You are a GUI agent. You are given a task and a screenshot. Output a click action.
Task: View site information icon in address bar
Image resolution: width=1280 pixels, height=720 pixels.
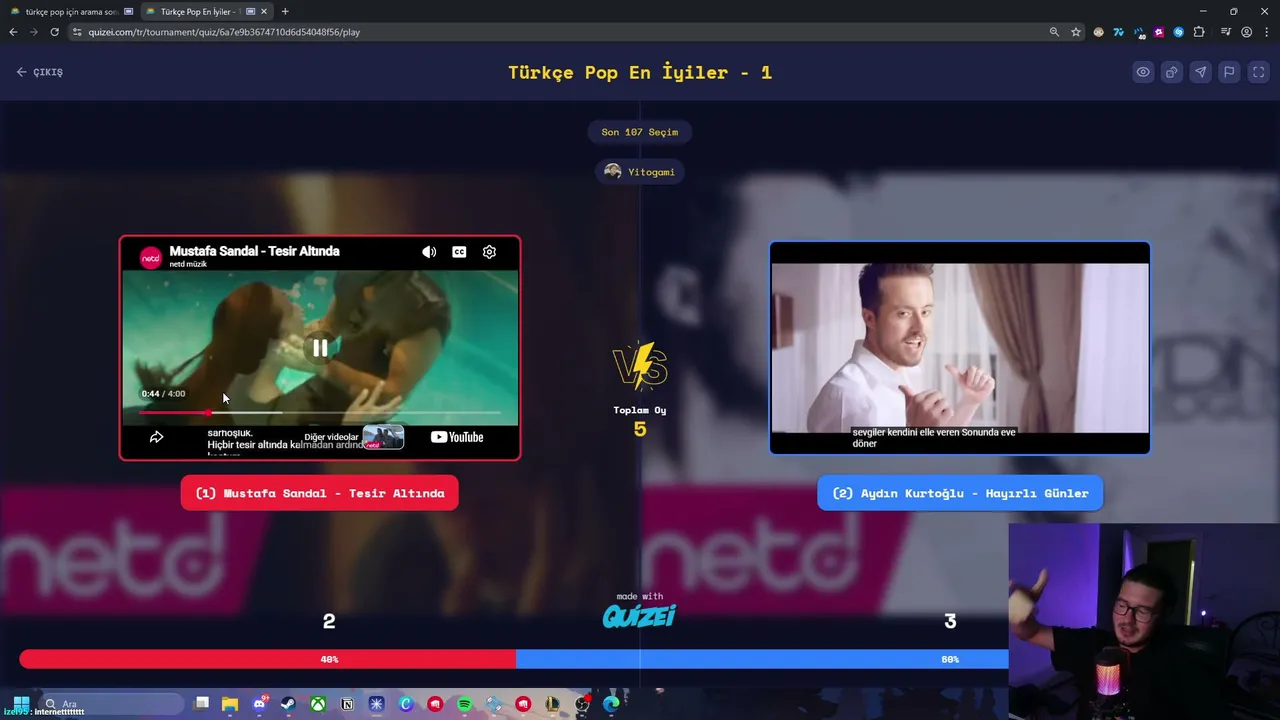point(79,32)
